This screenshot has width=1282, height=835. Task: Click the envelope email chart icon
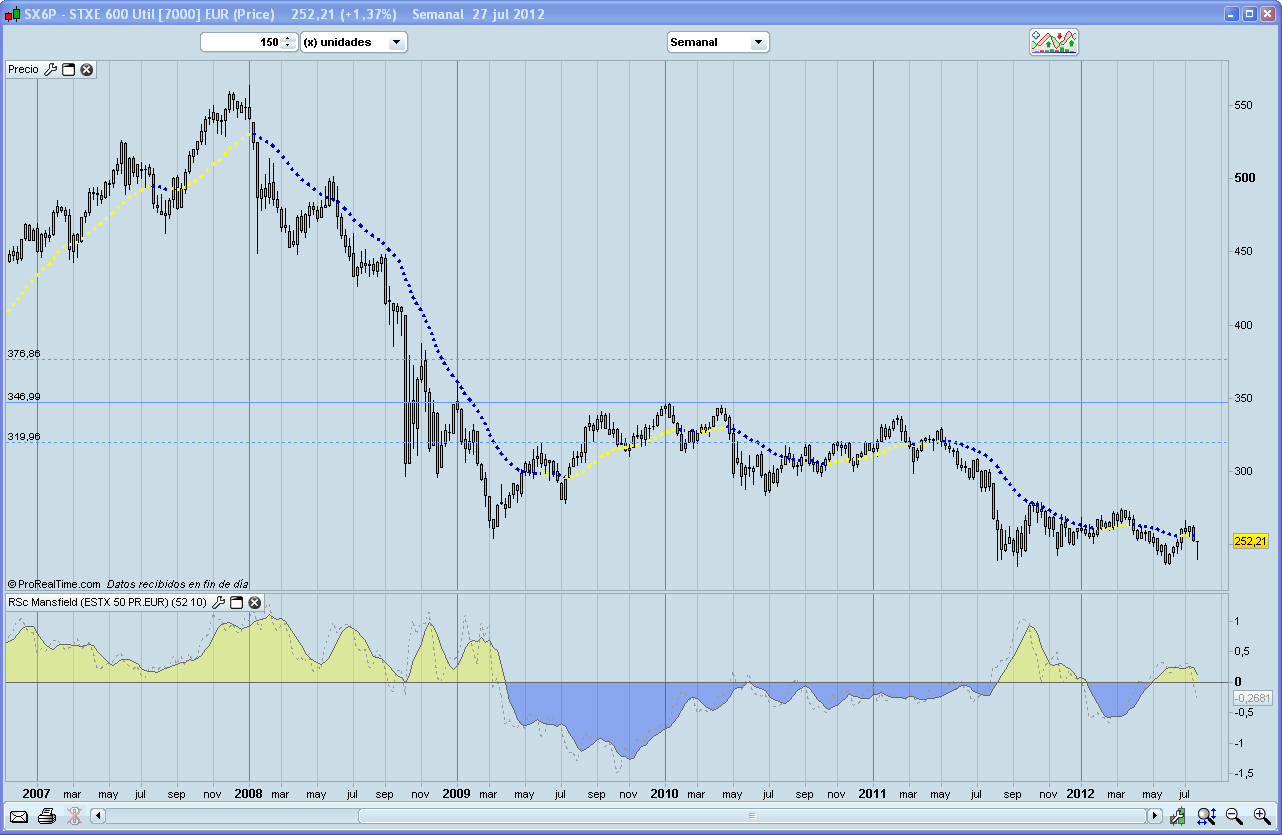(x=19, y=816)
